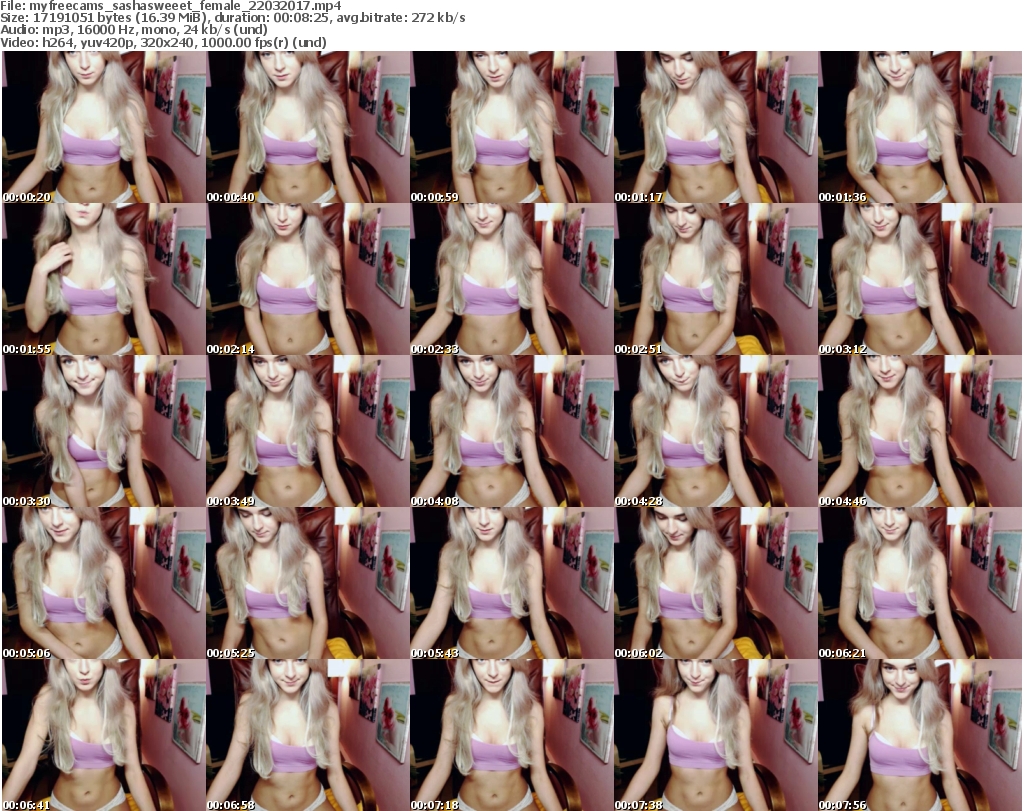Open the thumbnail labeled 00:04:28
Screen dimensions: 1024x811
coord(716,431)
